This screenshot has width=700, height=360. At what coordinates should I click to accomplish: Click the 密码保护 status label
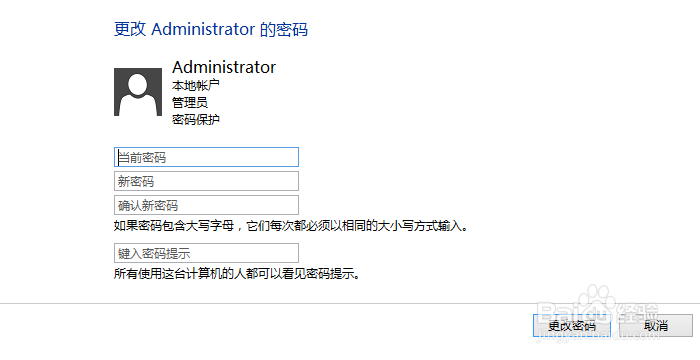point(196,120)
